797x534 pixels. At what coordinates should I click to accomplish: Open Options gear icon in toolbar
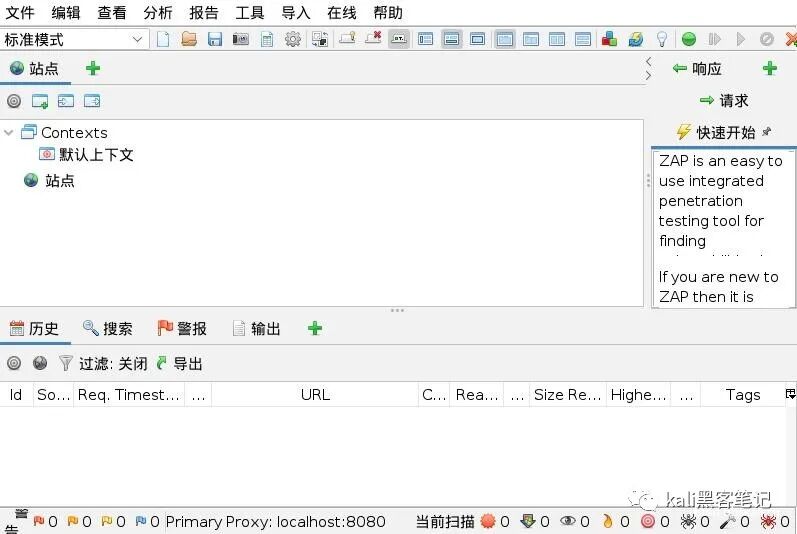293,39
